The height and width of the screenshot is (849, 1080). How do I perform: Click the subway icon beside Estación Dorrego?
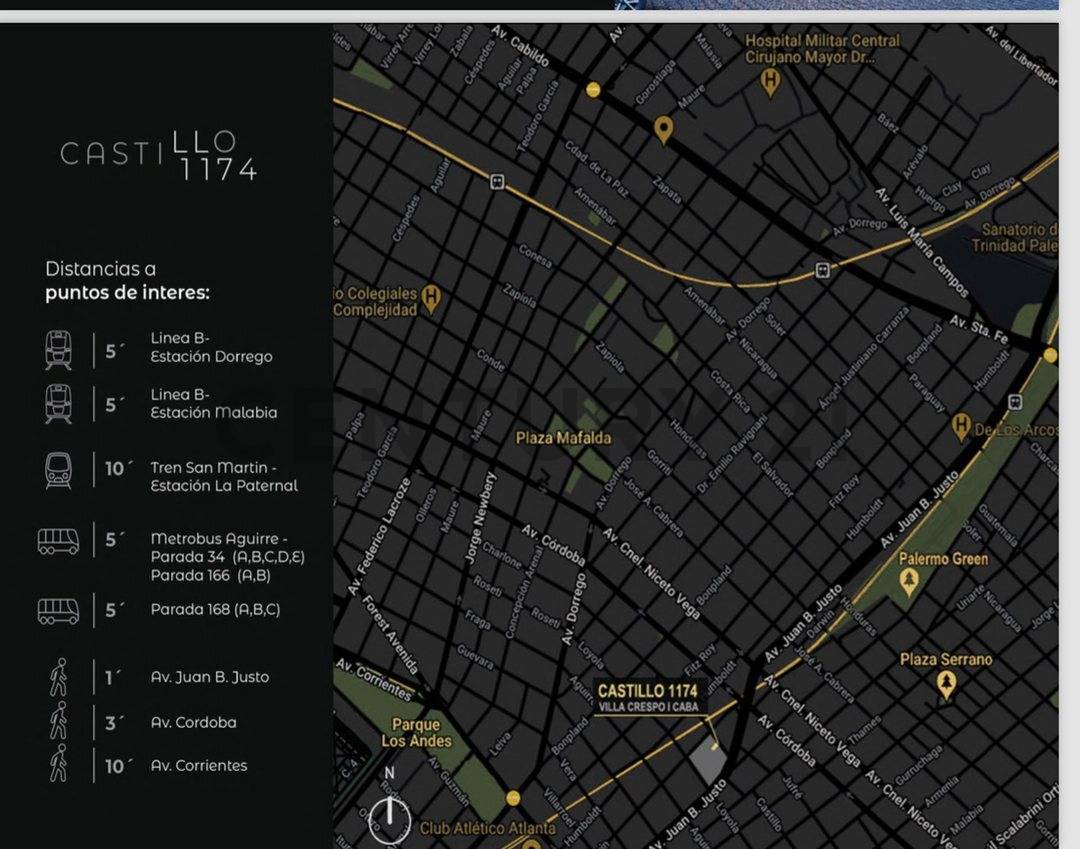click(59, 349)
